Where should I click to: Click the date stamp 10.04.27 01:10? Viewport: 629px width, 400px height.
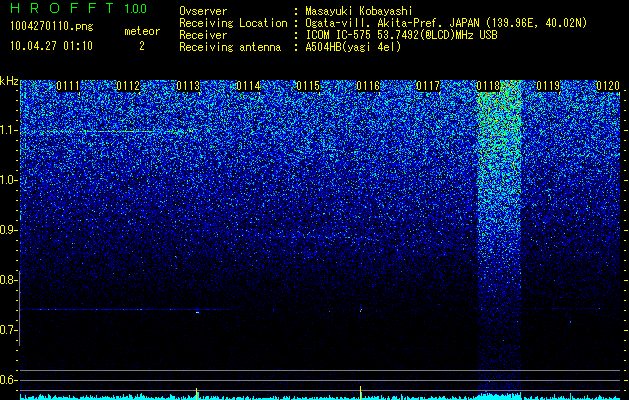click(51, 46)
